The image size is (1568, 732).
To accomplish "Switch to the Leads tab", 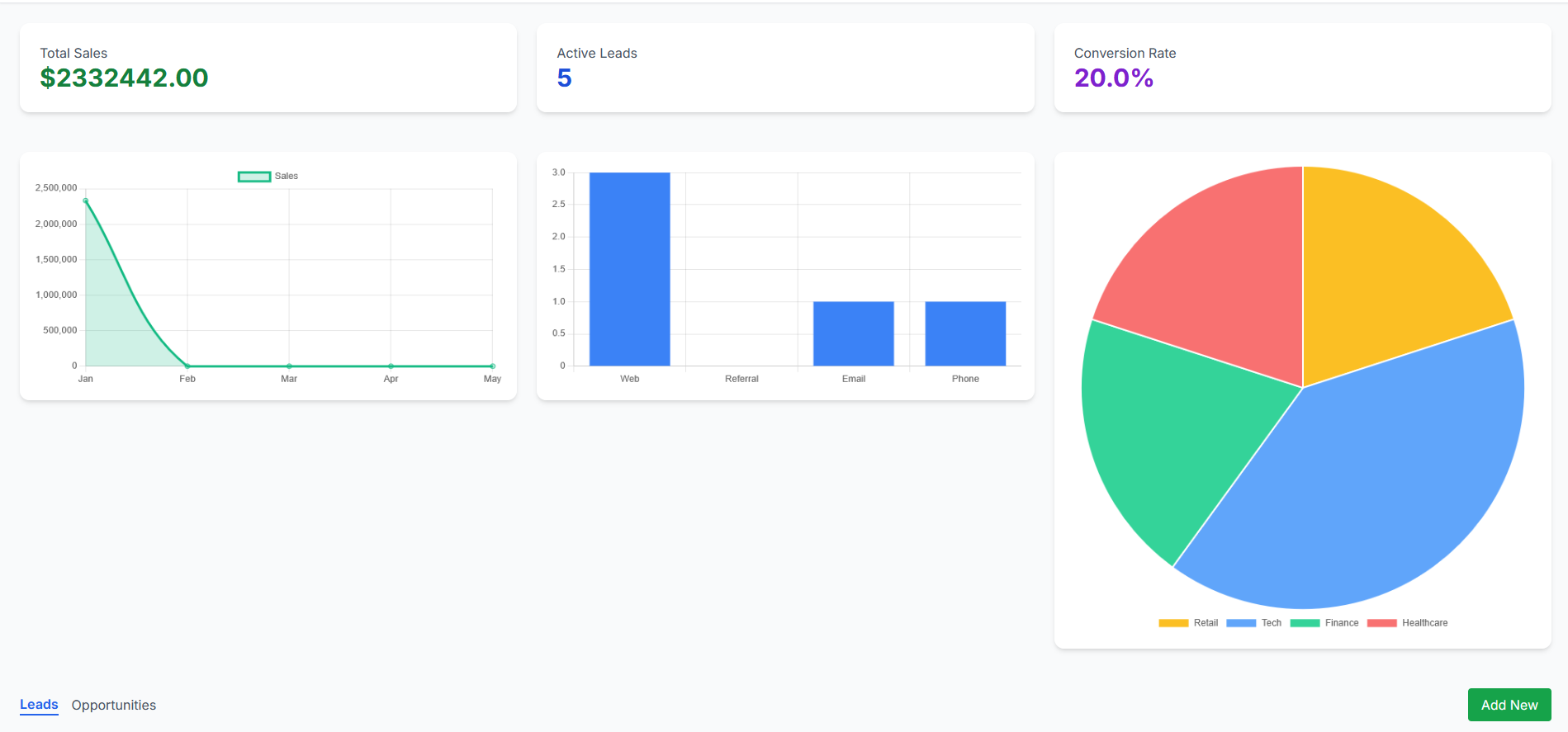I will (x=39, y=705).
